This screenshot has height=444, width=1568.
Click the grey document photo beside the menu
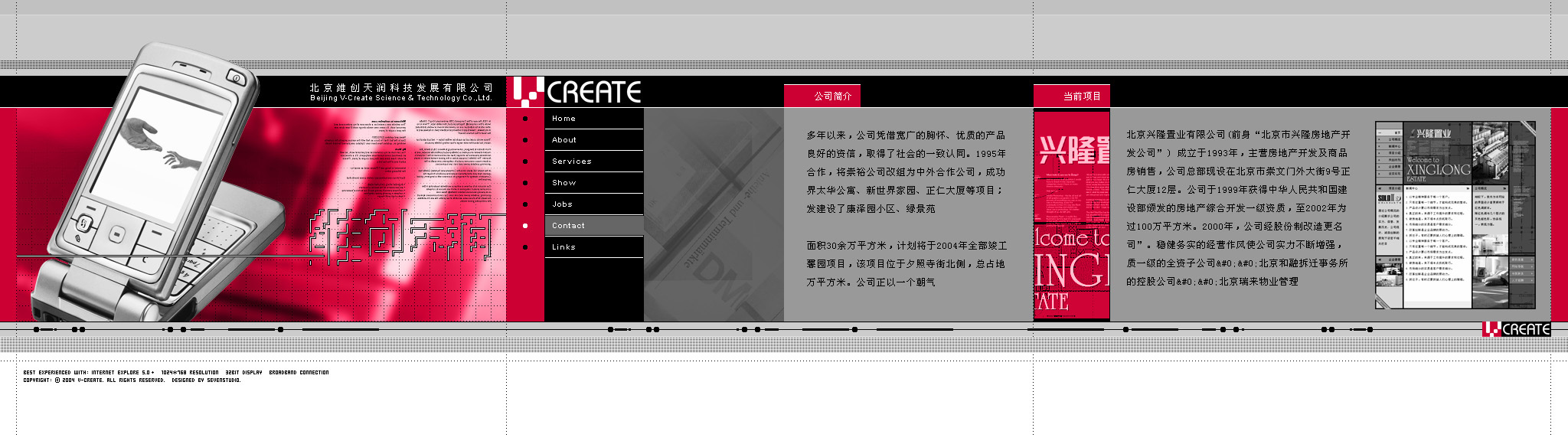click(714, 215)
